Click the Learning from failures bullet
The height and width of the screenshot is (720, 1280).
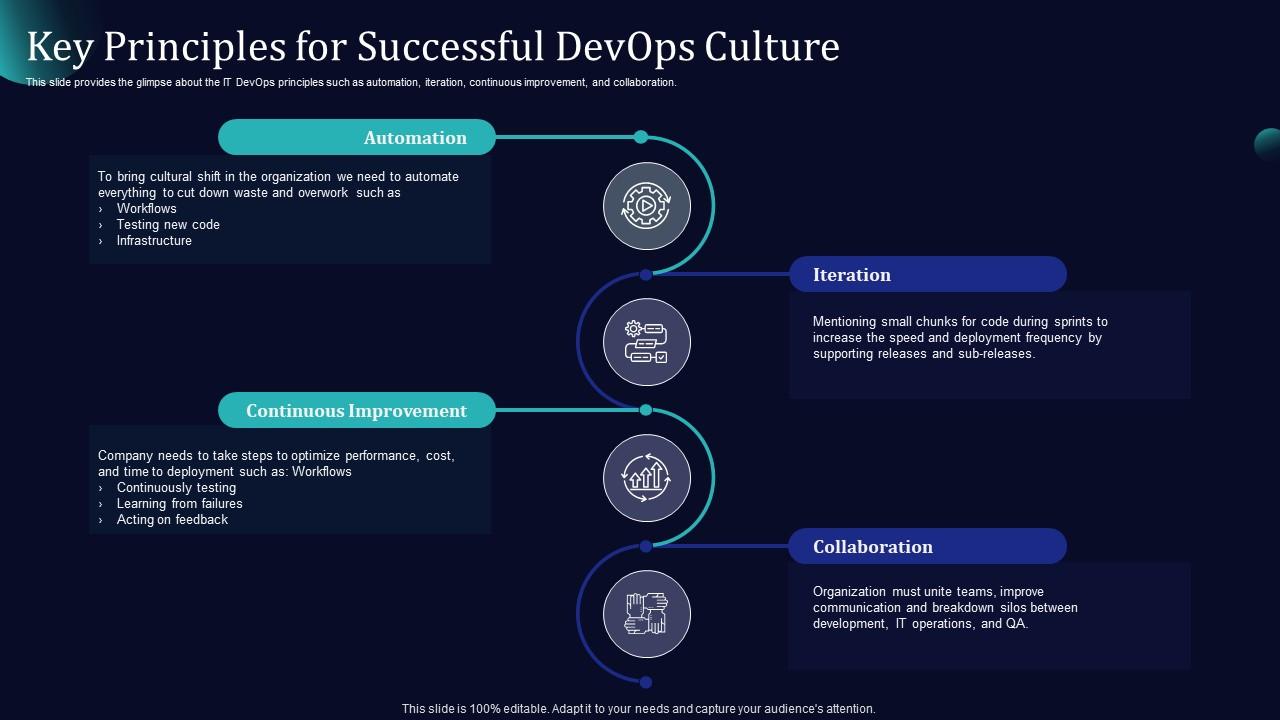coord(181,503)
